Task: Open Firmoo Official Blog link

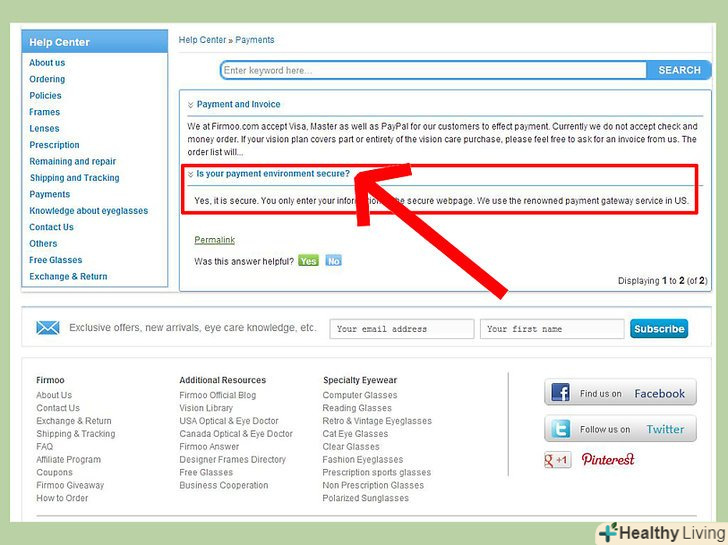Action: [218, 395]
